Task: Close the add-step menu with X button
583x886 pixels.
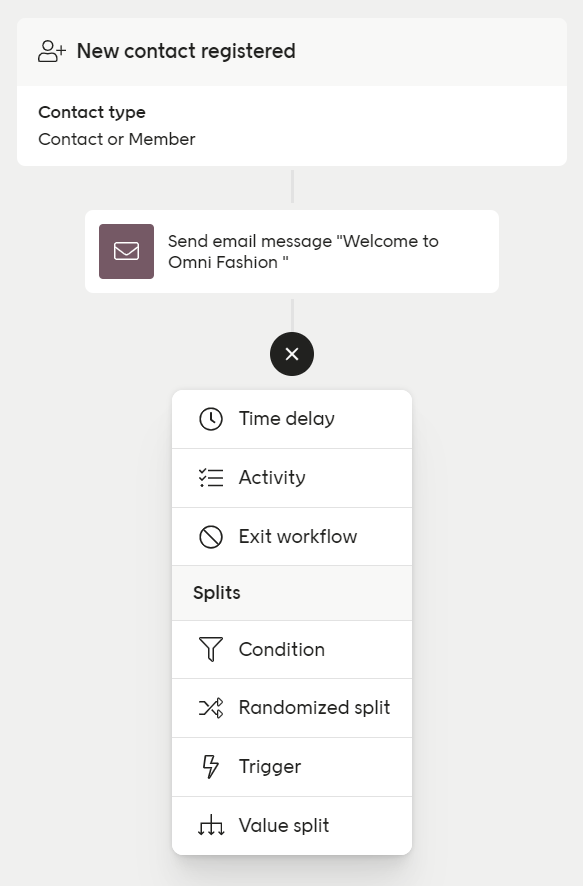Action: (x=292, y=354)
